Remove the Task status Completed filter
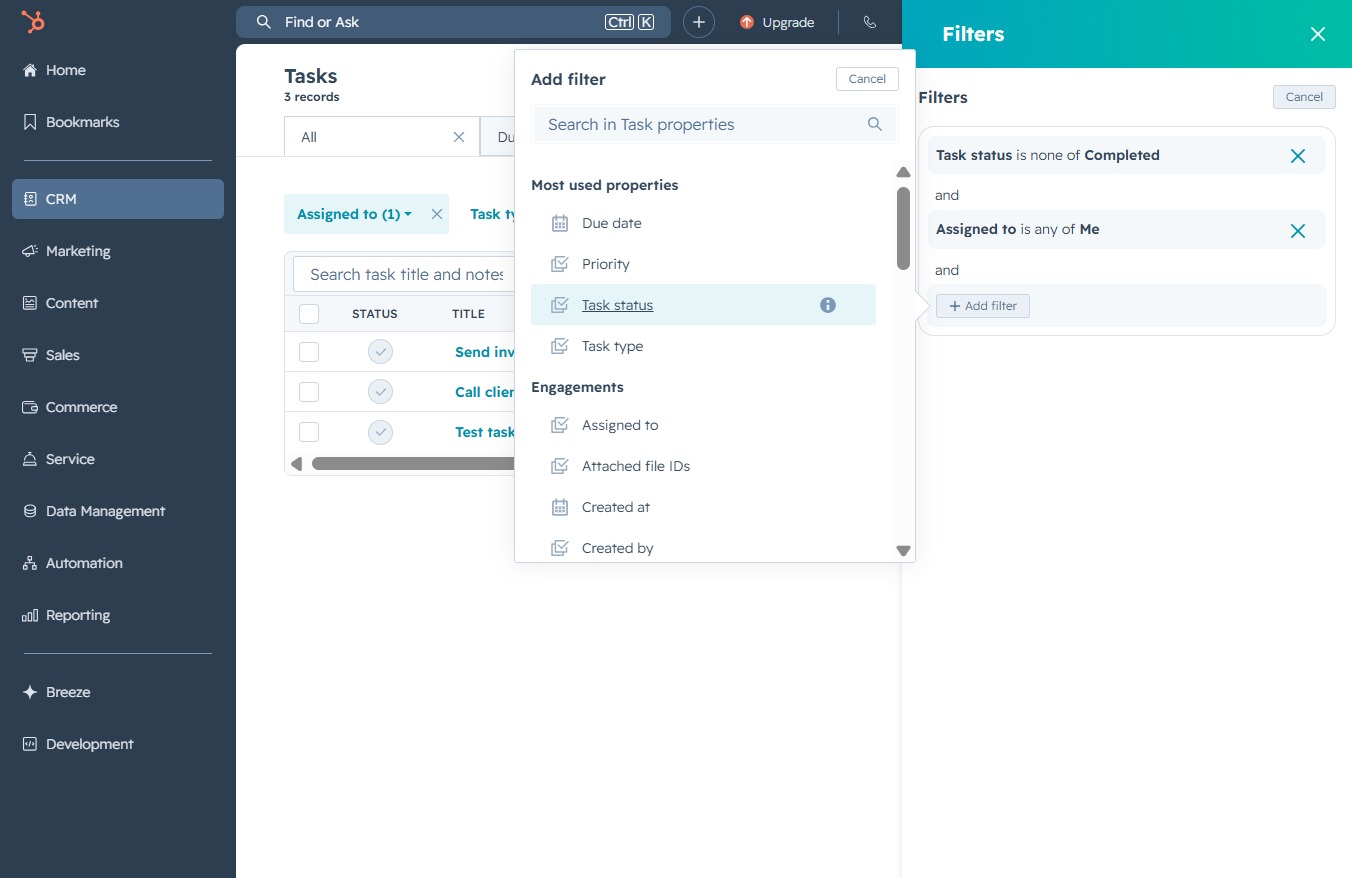This screenshot has width=1352, height=878. tap(1298, 156)
